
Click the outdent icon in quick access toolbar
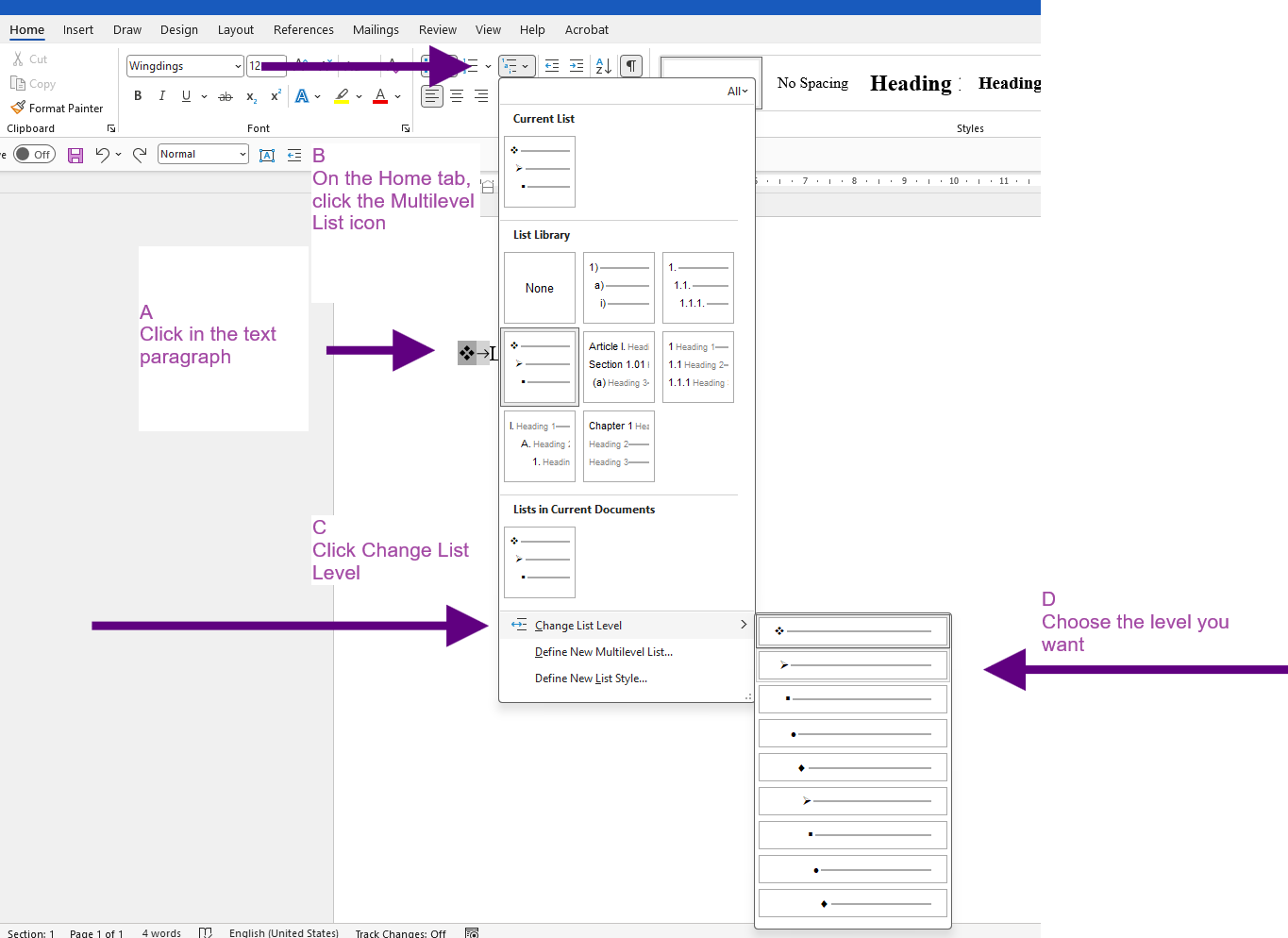point(294,155)
